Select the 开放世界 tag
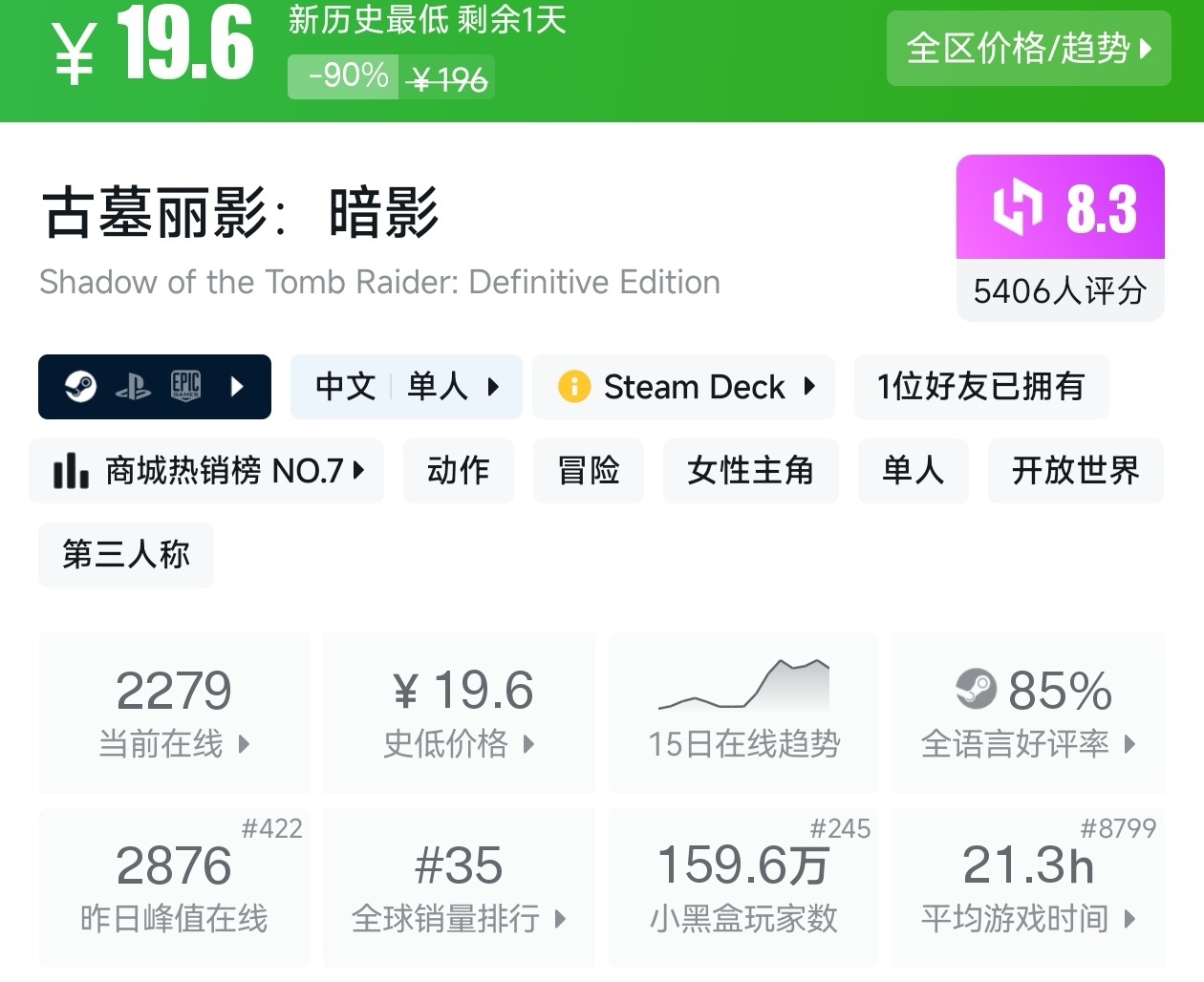 [1075, 470]
